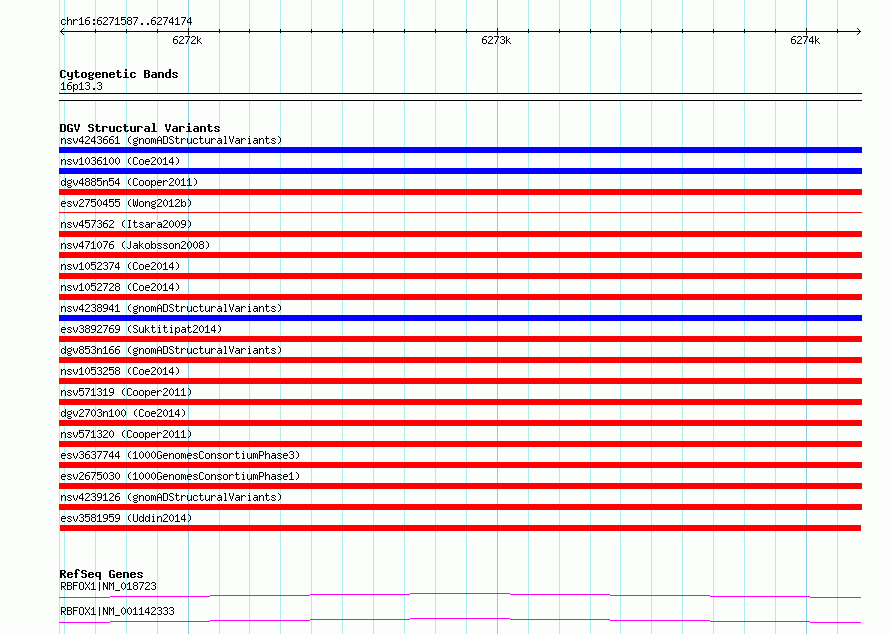This screenshot has width=890, height=634.
Task: Click the red bar under nsv571319
Action: 460,402
